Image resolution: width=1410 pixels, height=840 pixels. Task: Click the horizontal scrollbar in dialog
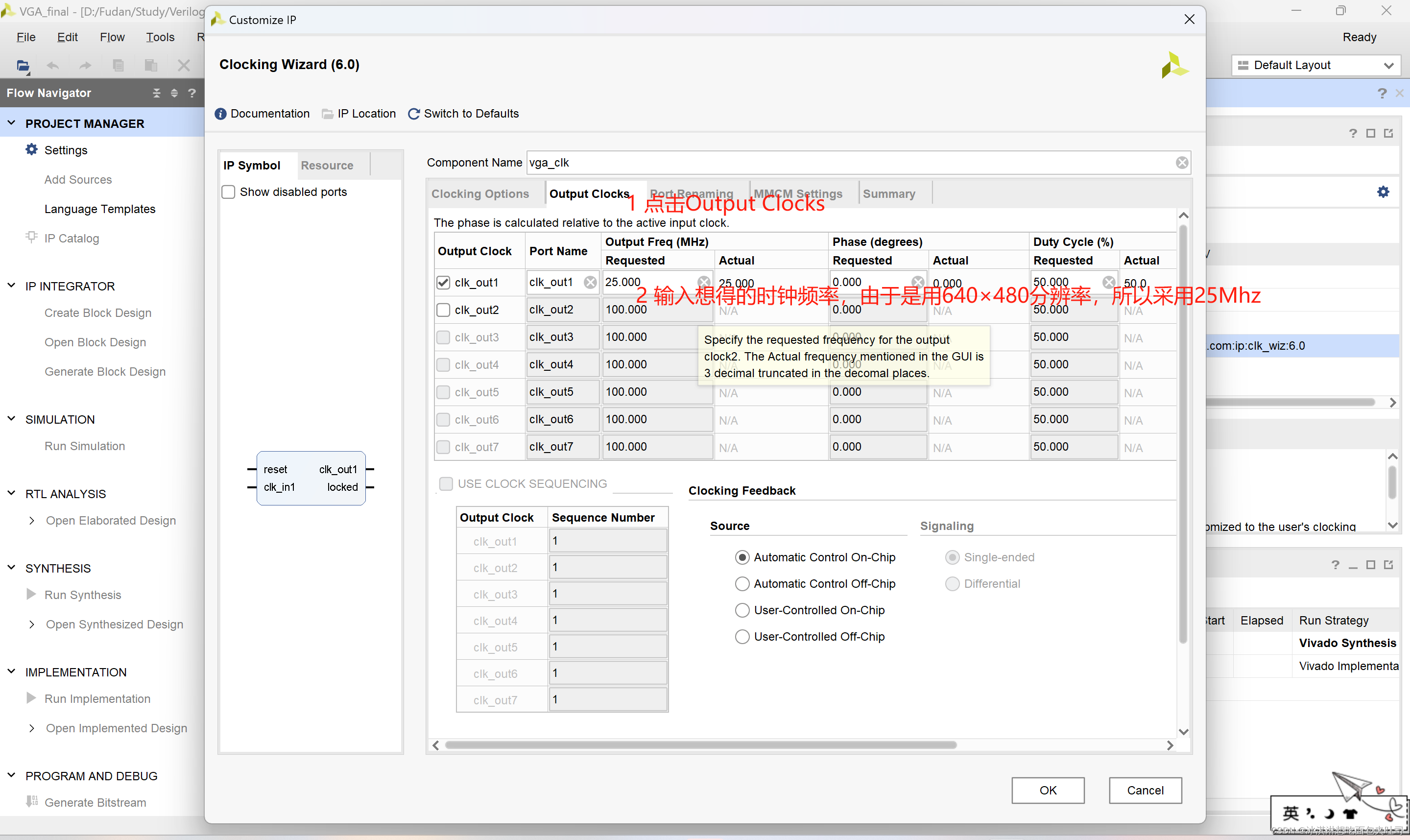pyautogui.click(x=700, y=745)
